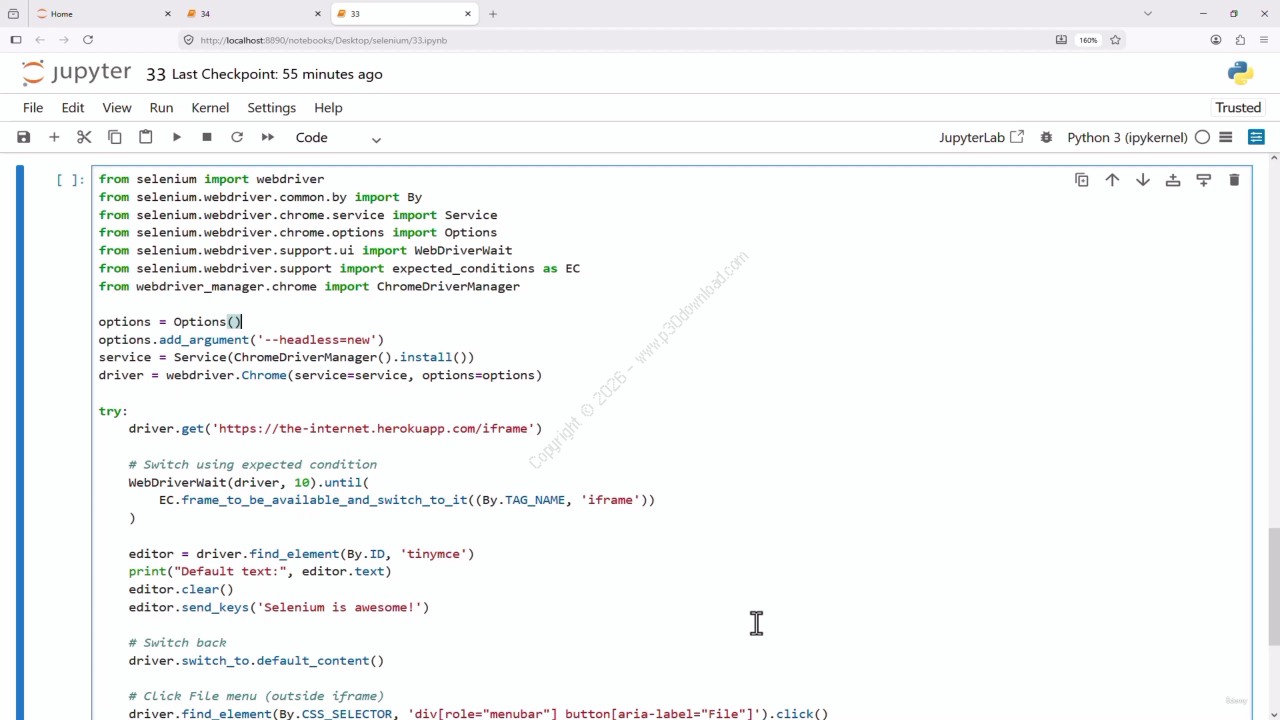Interrupt the kernel with the stop icon
This screenshot has height=720, width=1280.
pos(207,137)
